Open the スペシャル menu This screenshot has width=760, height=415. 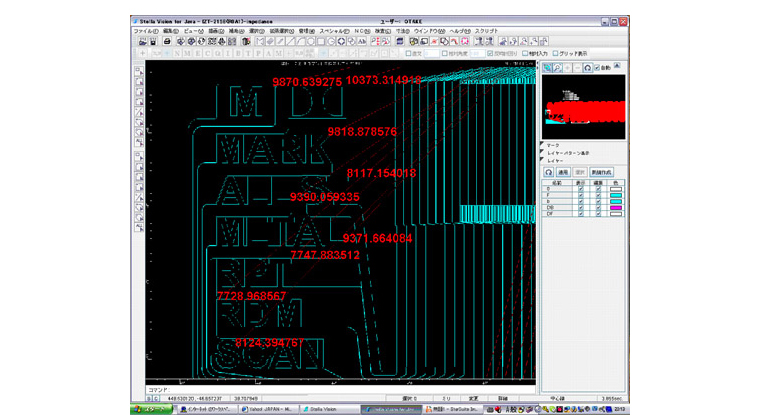tap(334, 31)
